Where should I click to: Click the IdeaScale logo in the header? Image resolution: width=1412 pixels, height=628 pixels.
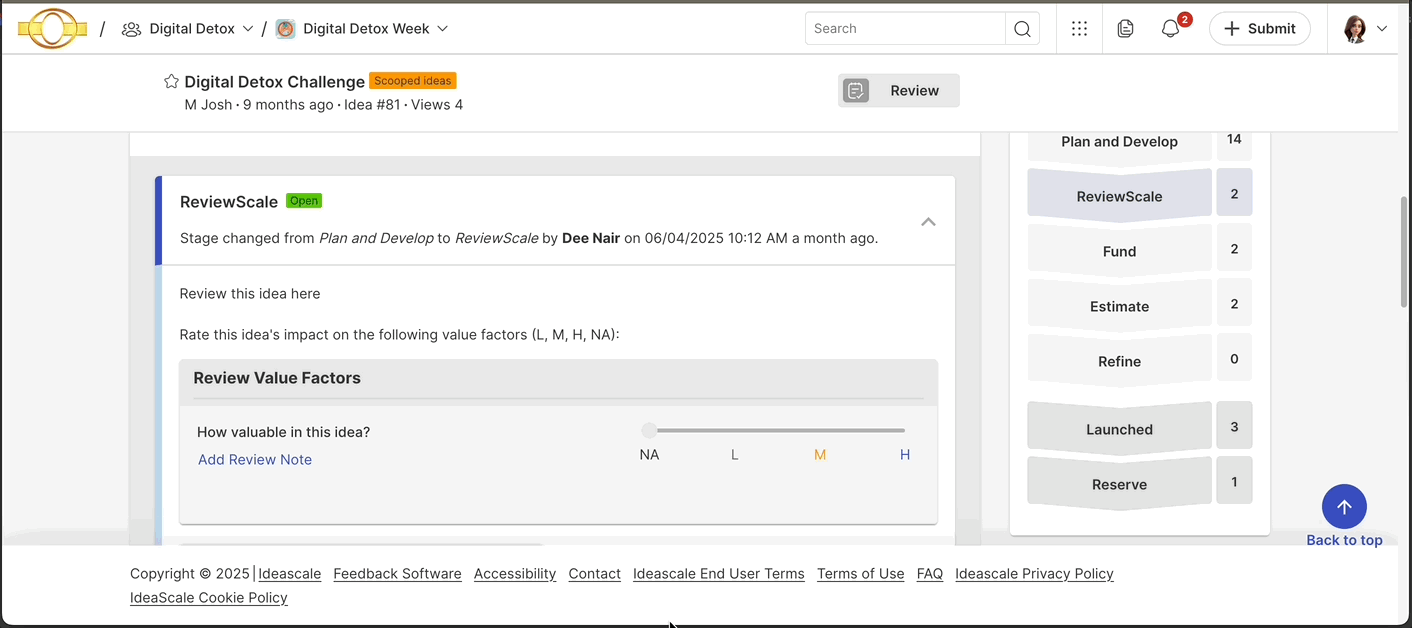coord(52,28)
